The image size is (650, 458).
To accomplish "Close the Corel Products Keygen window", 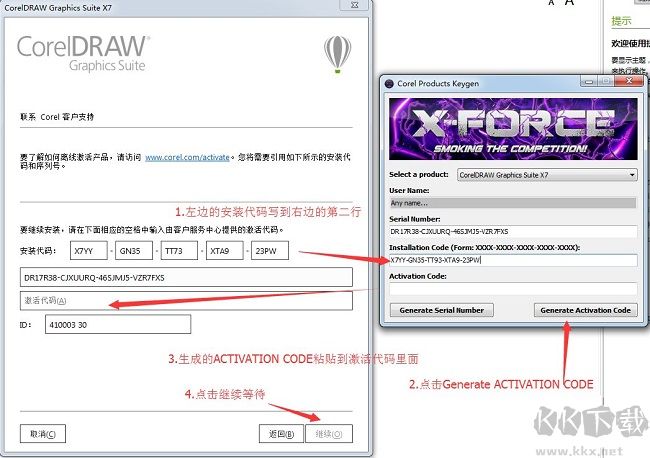I will tap(628, 81).
